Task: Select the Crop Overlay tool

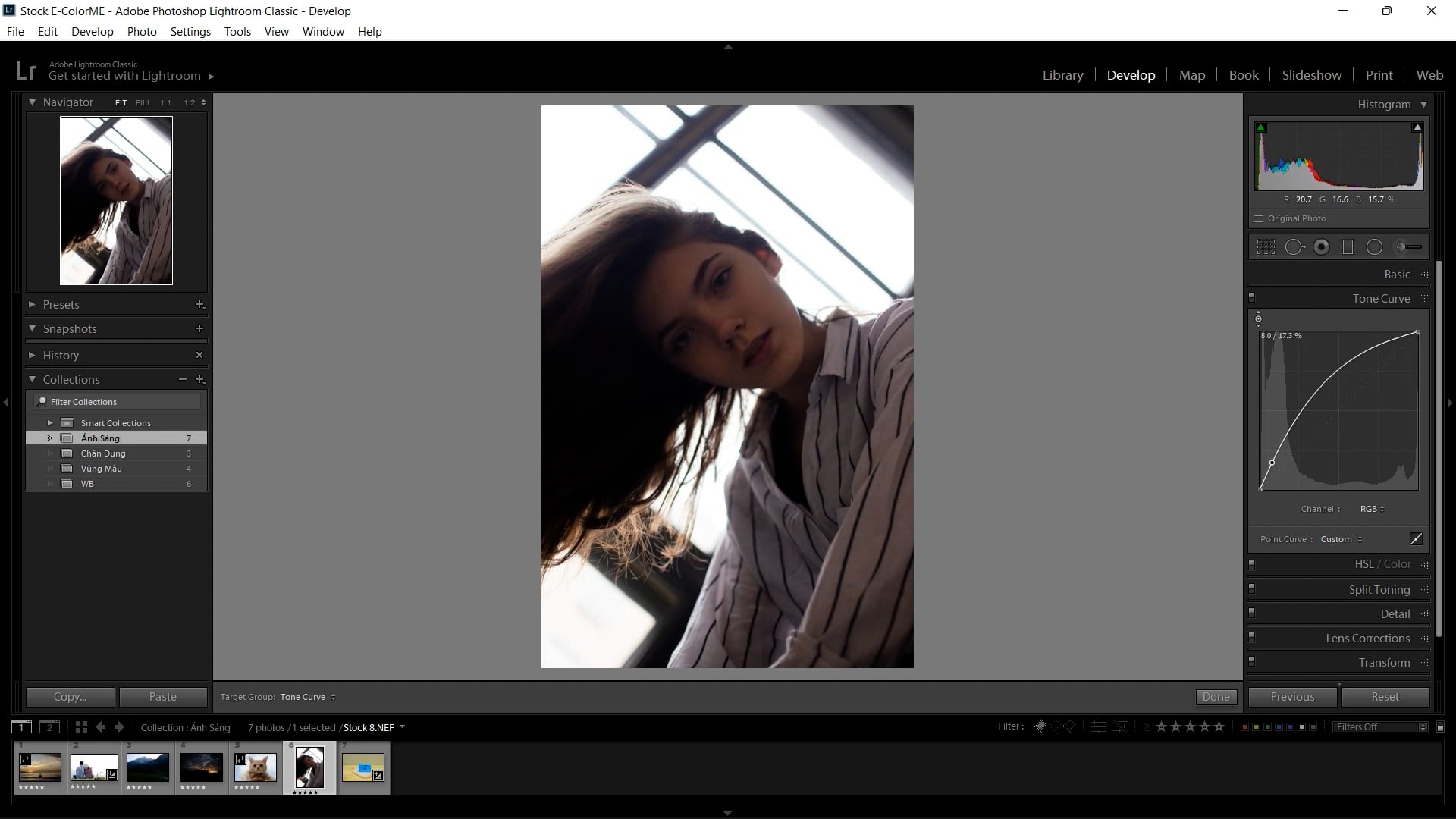Action: pos(1266,247)
